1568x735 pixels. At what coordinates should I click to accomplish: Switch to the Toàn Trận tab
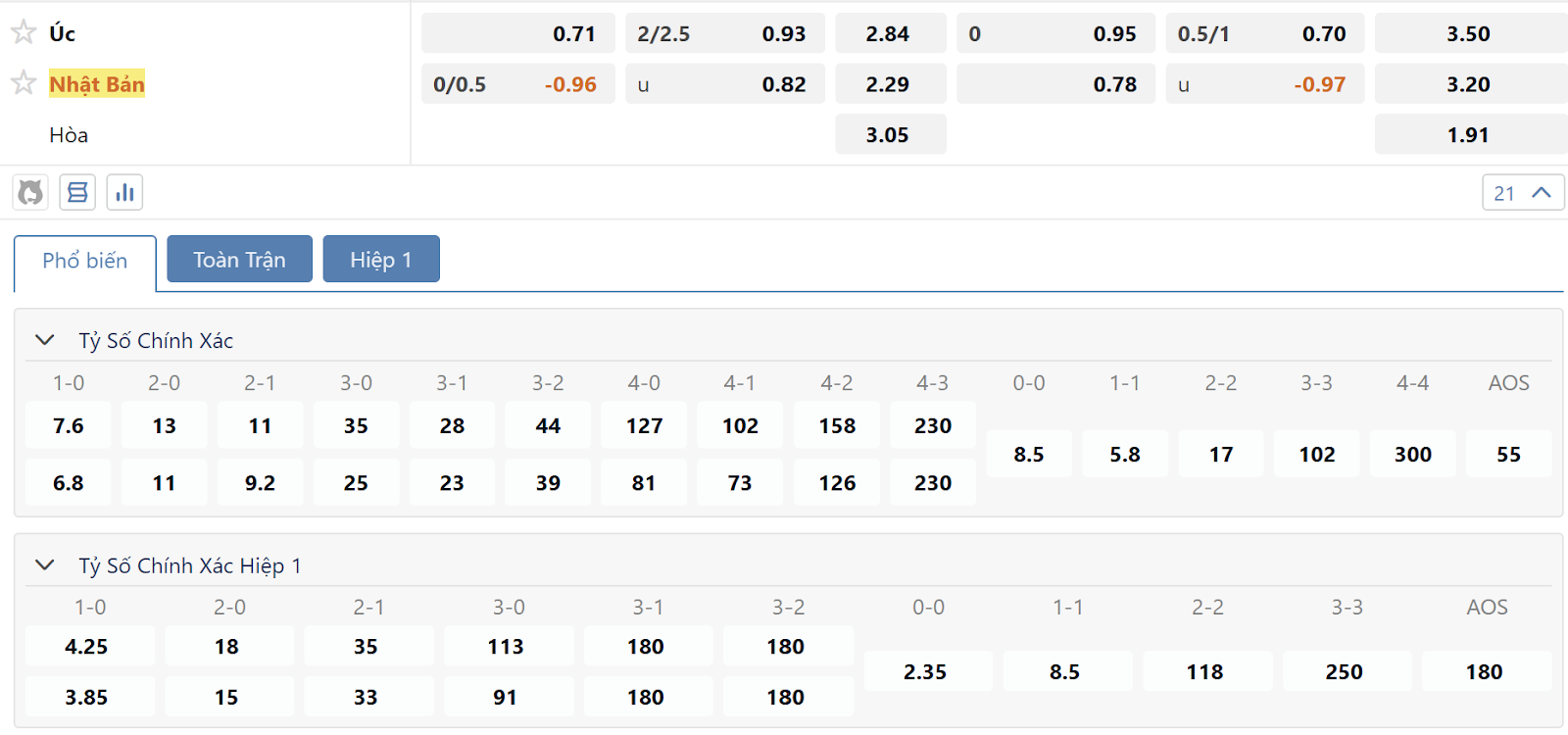(x=239, y=259)
